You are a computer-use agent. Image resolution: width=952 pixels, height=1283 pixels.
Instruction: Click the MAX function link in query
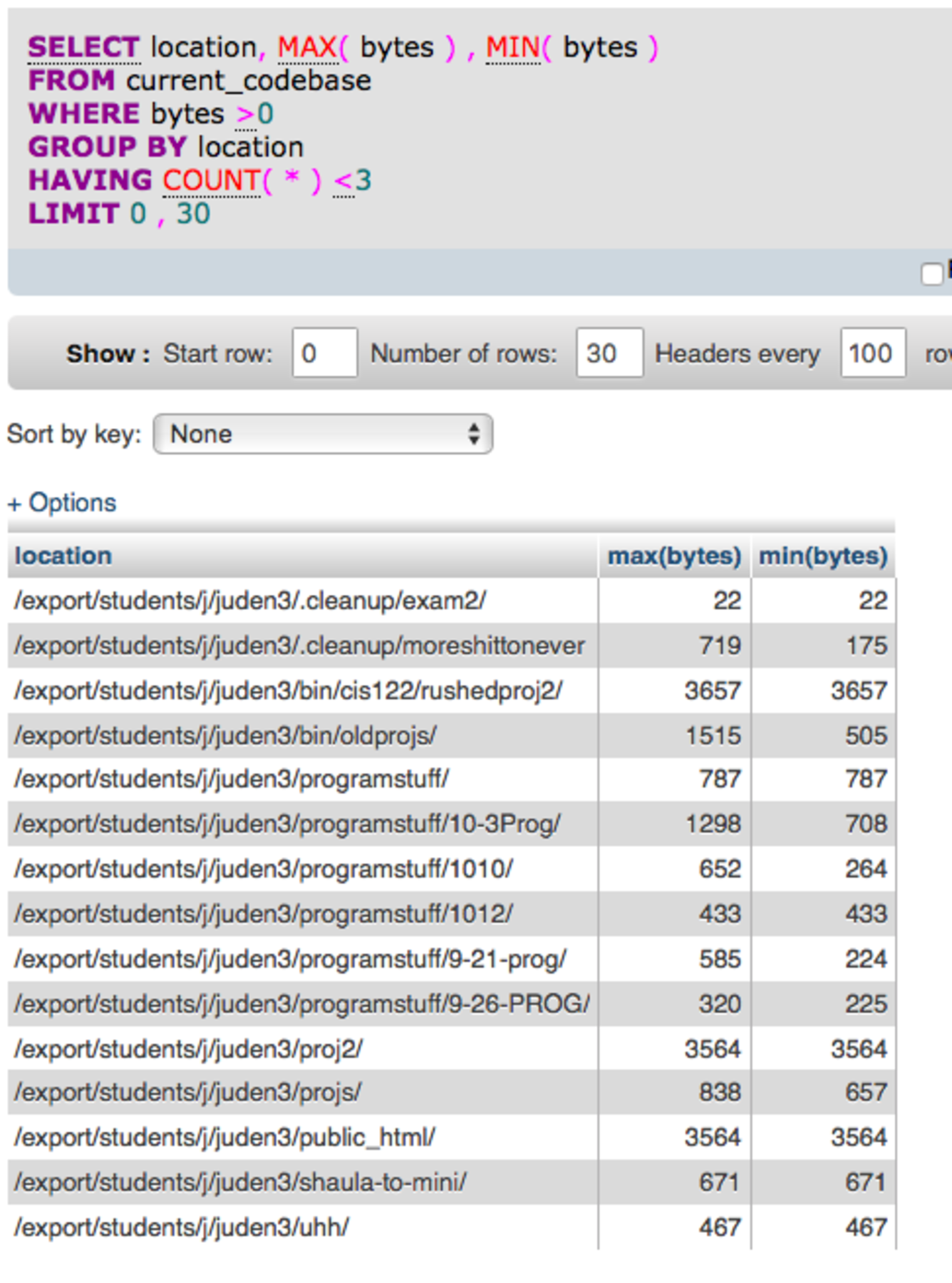click(x=306, y=48)
